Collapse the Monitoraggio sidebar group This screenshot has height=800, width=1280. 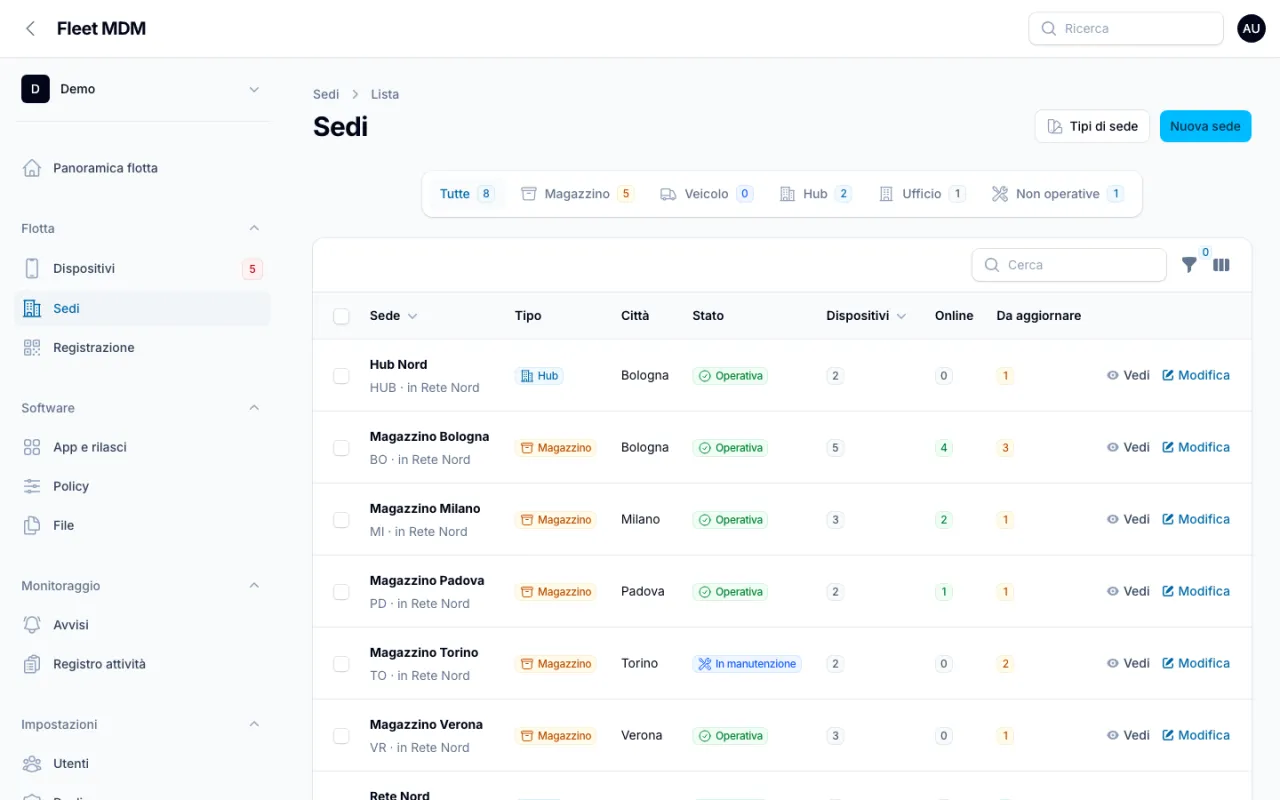click(254, 585)
